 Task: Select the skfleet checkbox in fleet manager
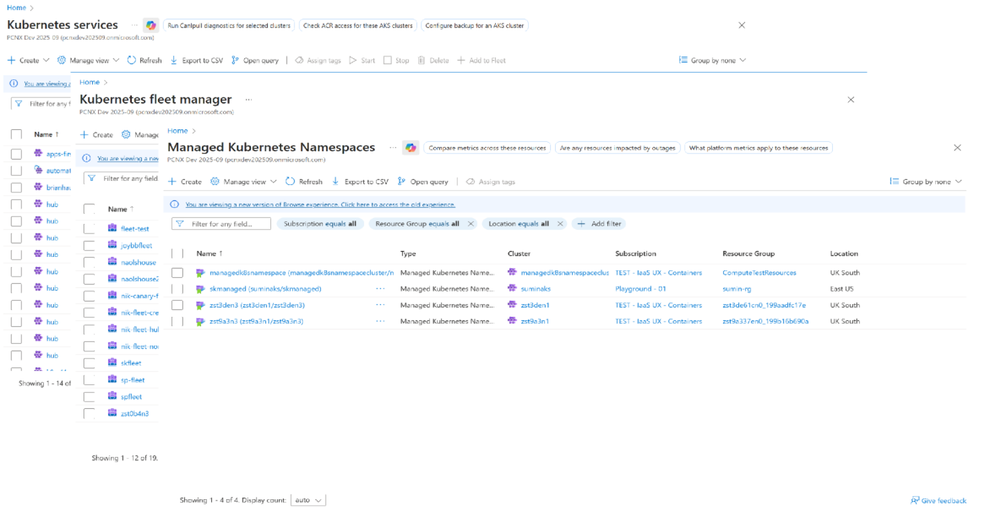[89, 363]
